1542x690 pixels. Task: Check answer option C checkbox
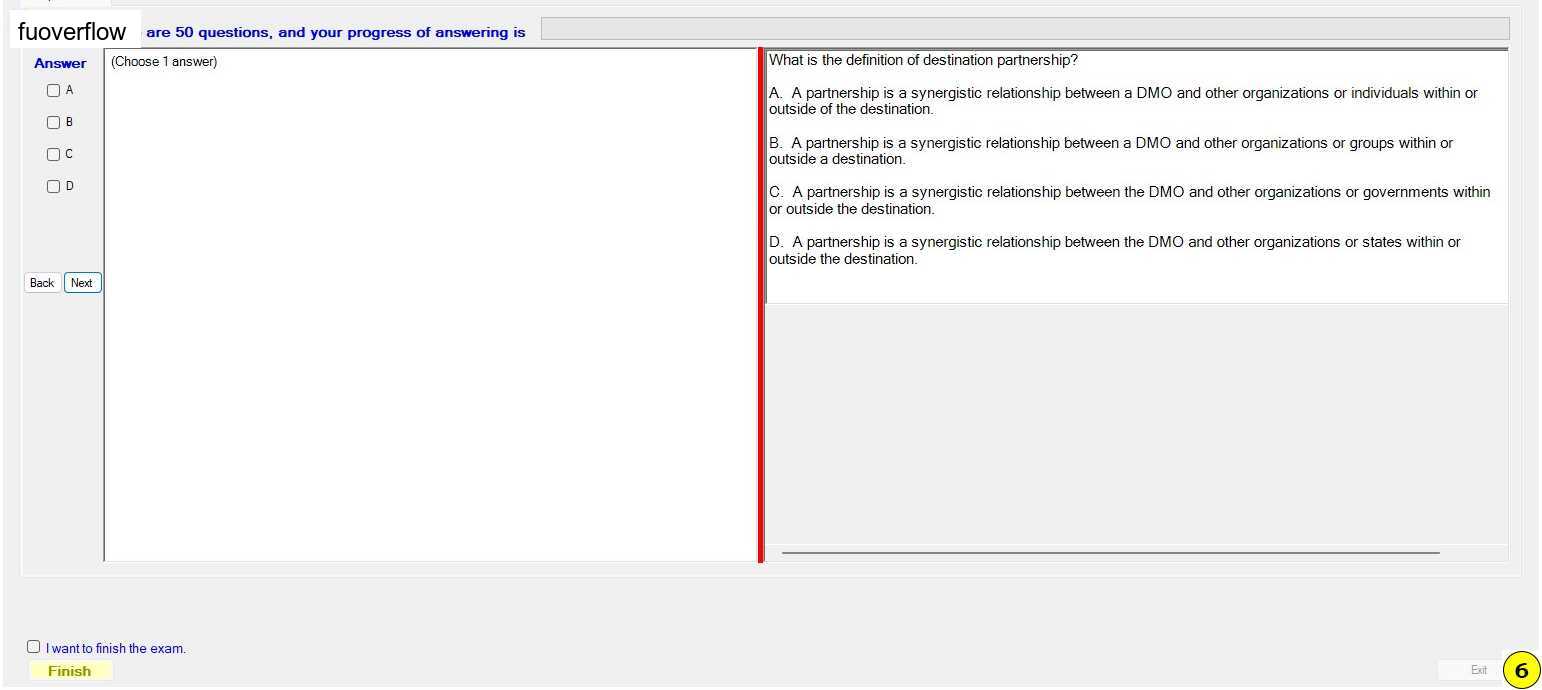(54, 155)
